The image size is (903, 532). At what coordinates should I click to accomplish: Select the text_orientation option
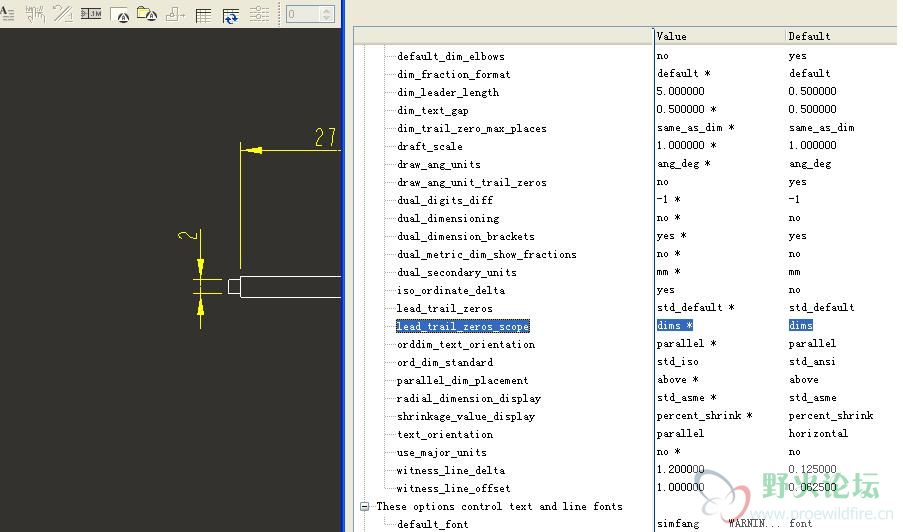[445, 434]
